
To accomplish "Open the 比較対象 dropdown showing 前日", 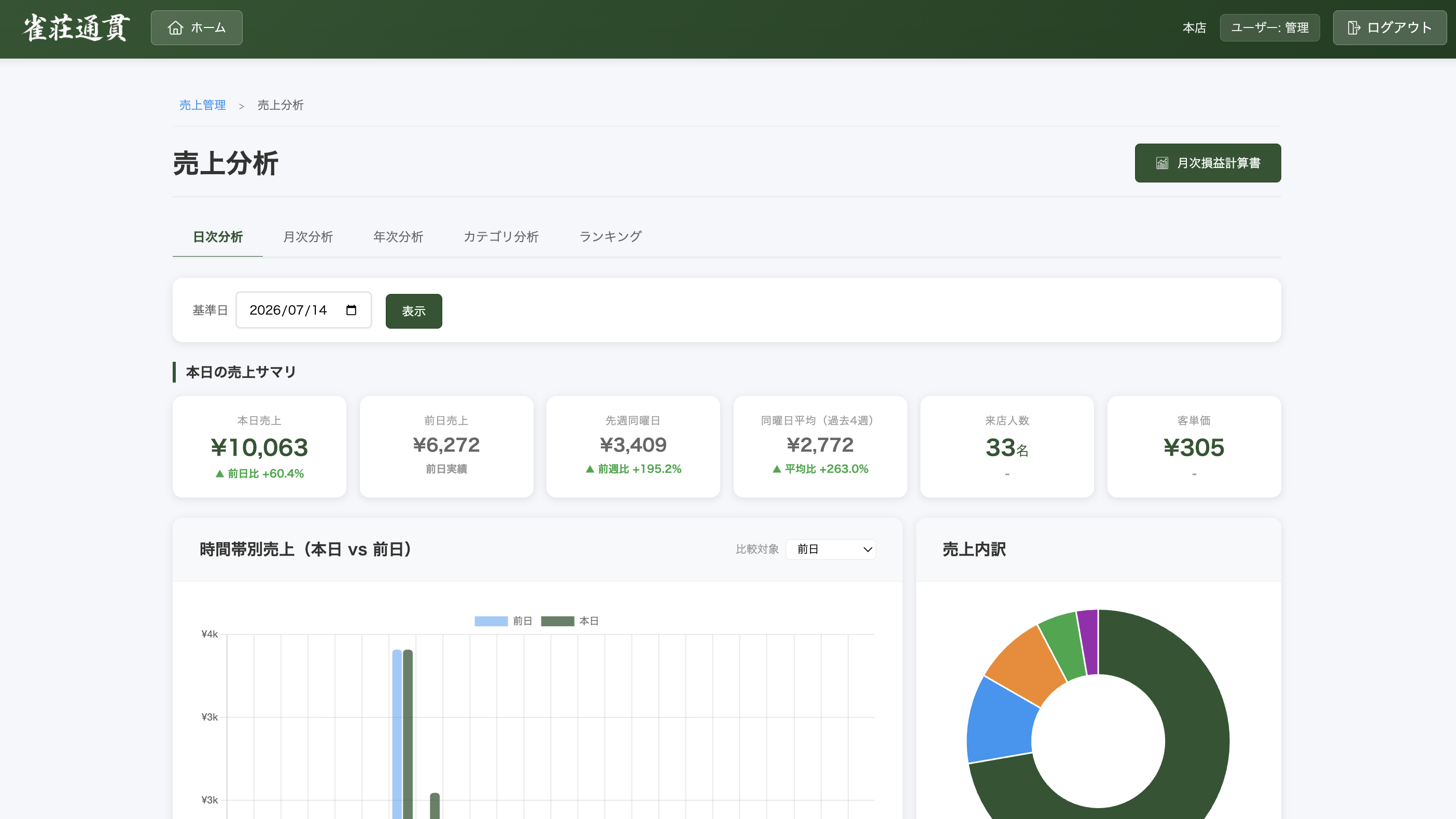I will click(830, 549).
